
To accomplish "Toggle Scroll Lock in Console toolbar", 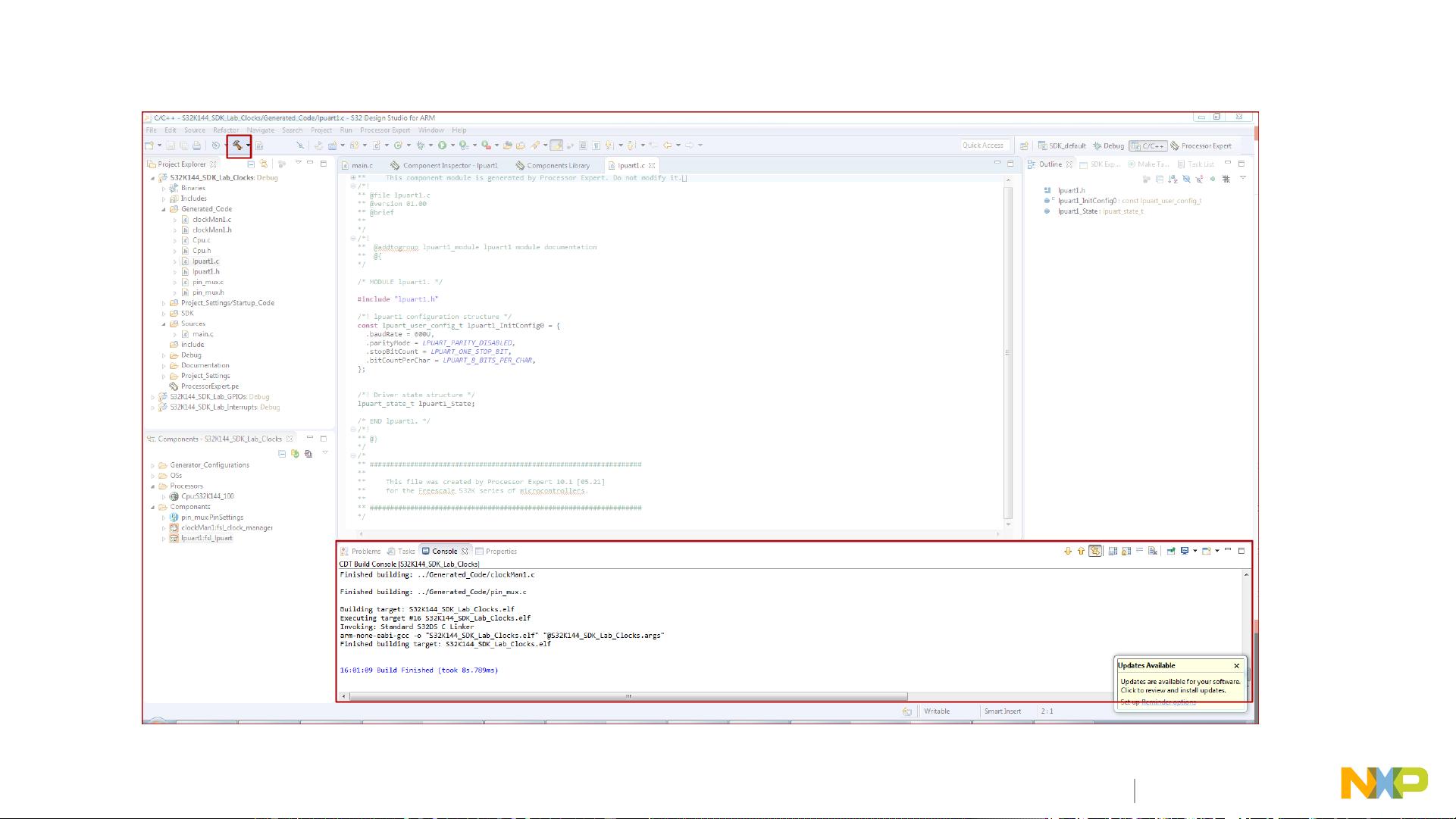I will pos(1126,551).
